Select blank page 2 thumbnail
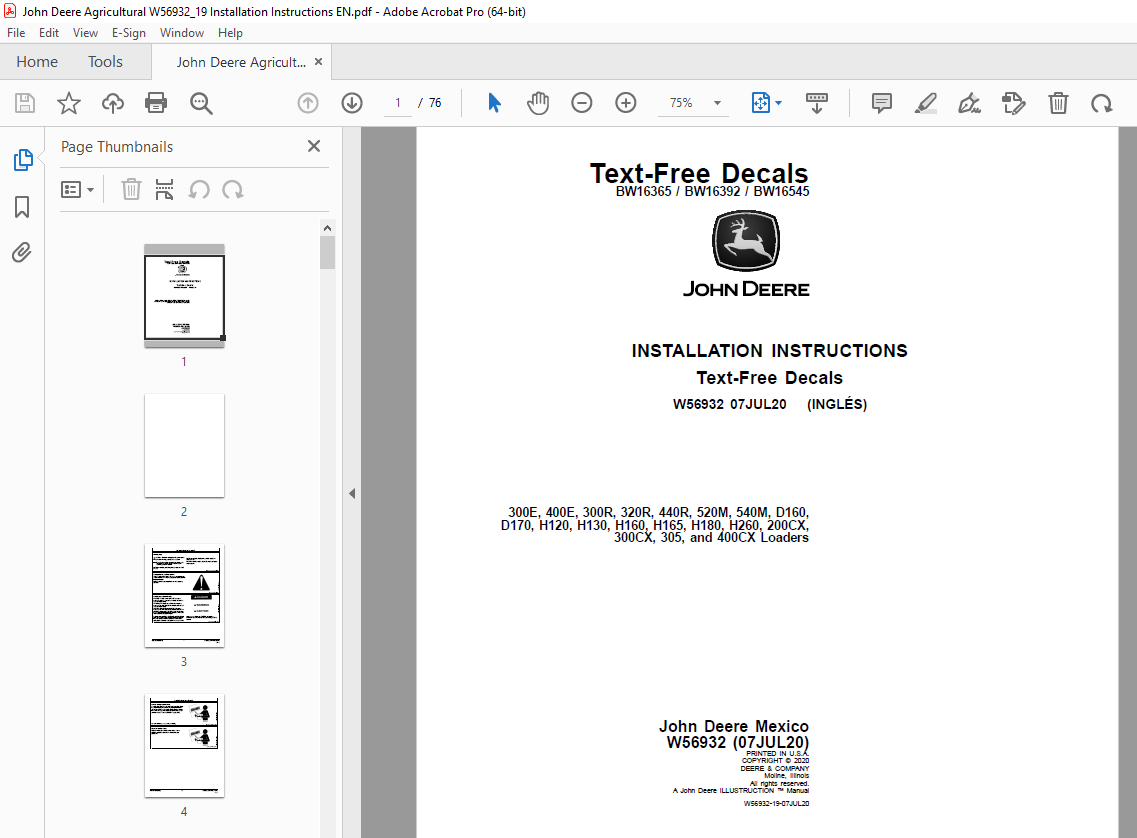This screenshot has width=1137, height=838. [184, 446]
